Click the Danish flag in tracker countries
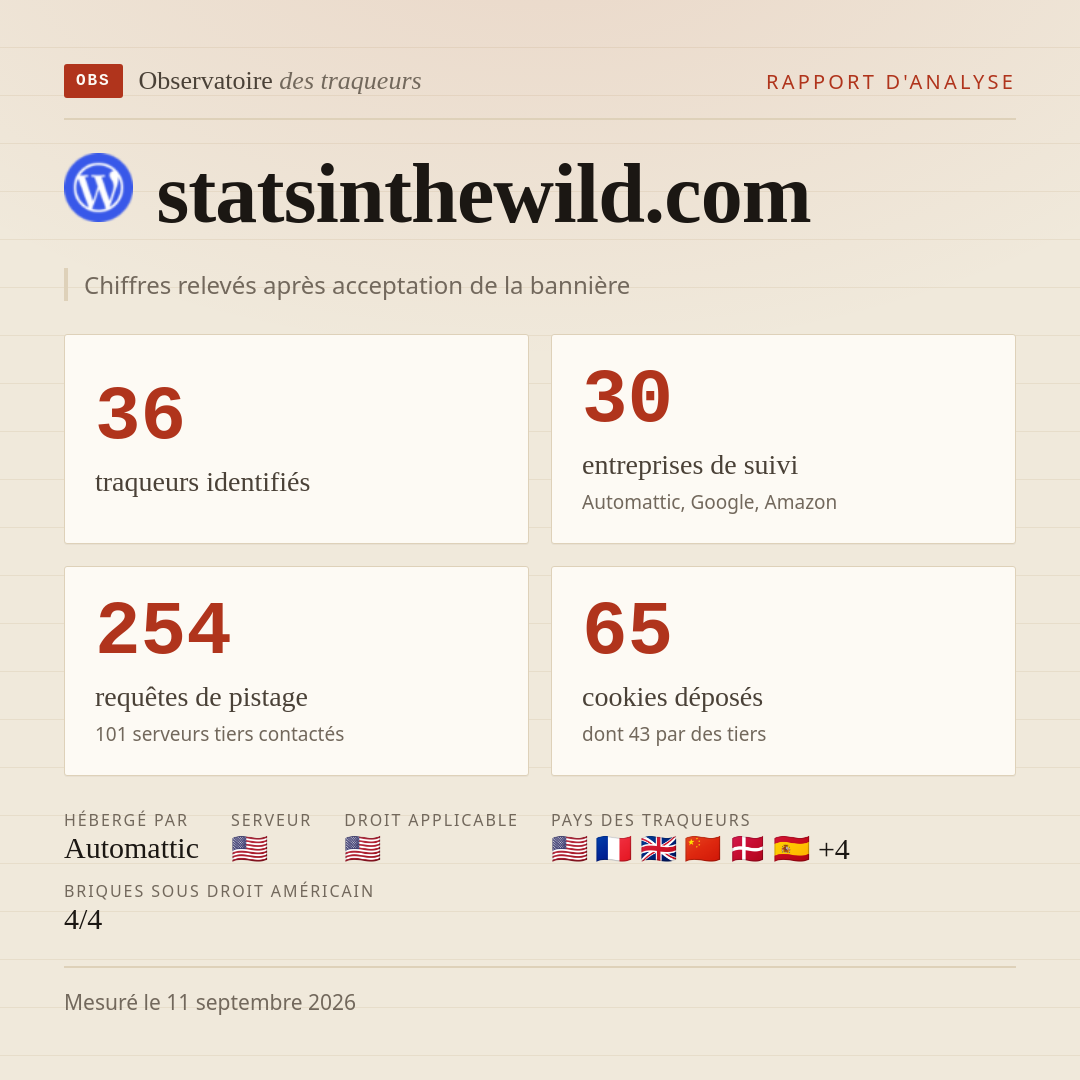Image resolution: width=1080 pixels, height=1080 pixels. coord(747,849)
